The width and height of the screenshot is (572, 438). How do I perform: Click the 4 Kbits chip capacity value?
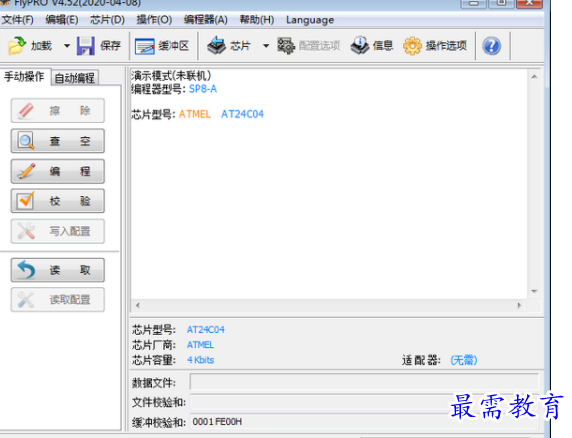(x=201, y=360)
